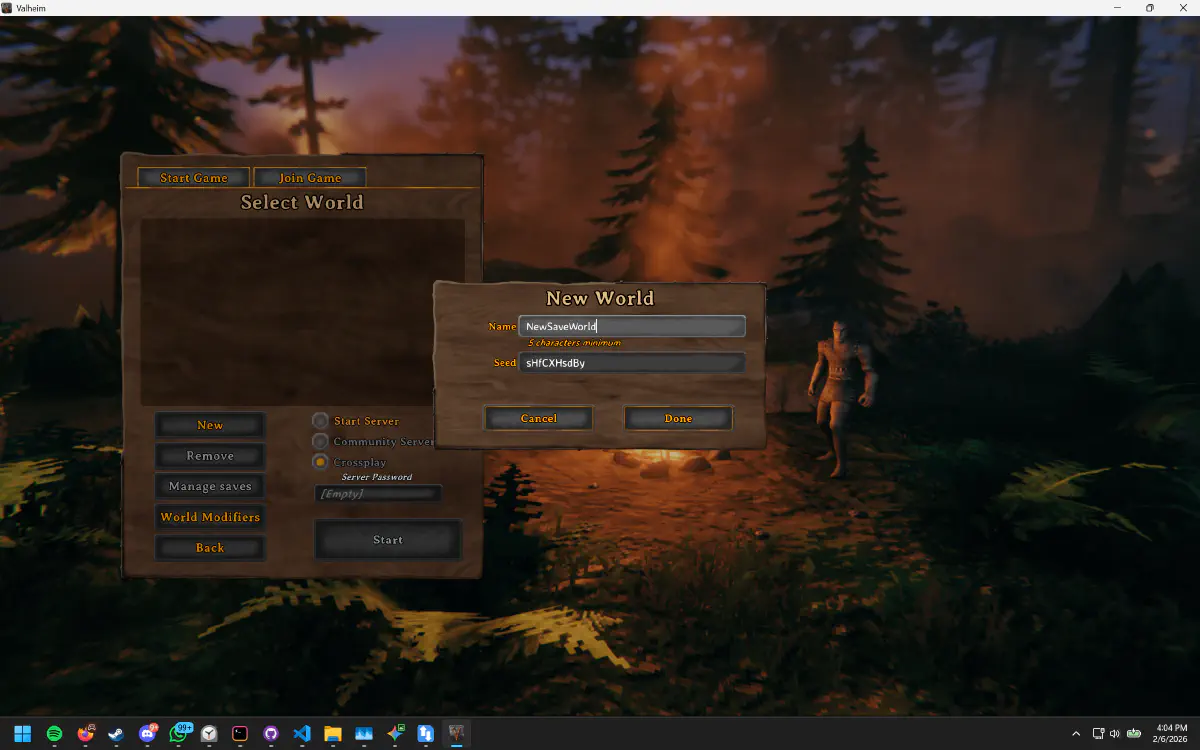Click the volume speaker tray icon

pos(1115,734)
